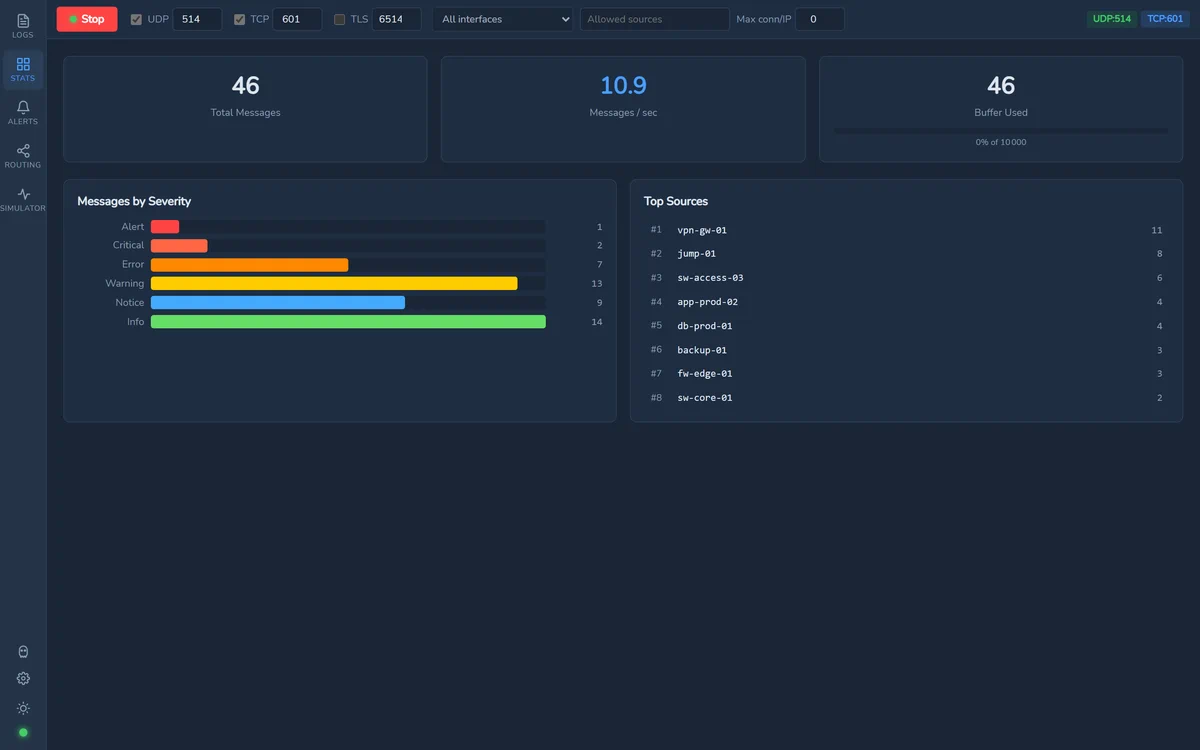Image resolution: width=1200 pixels, height=750 pixels.
Task: Click the green status dot in the sidebar
Action: [x=23, y=733]
